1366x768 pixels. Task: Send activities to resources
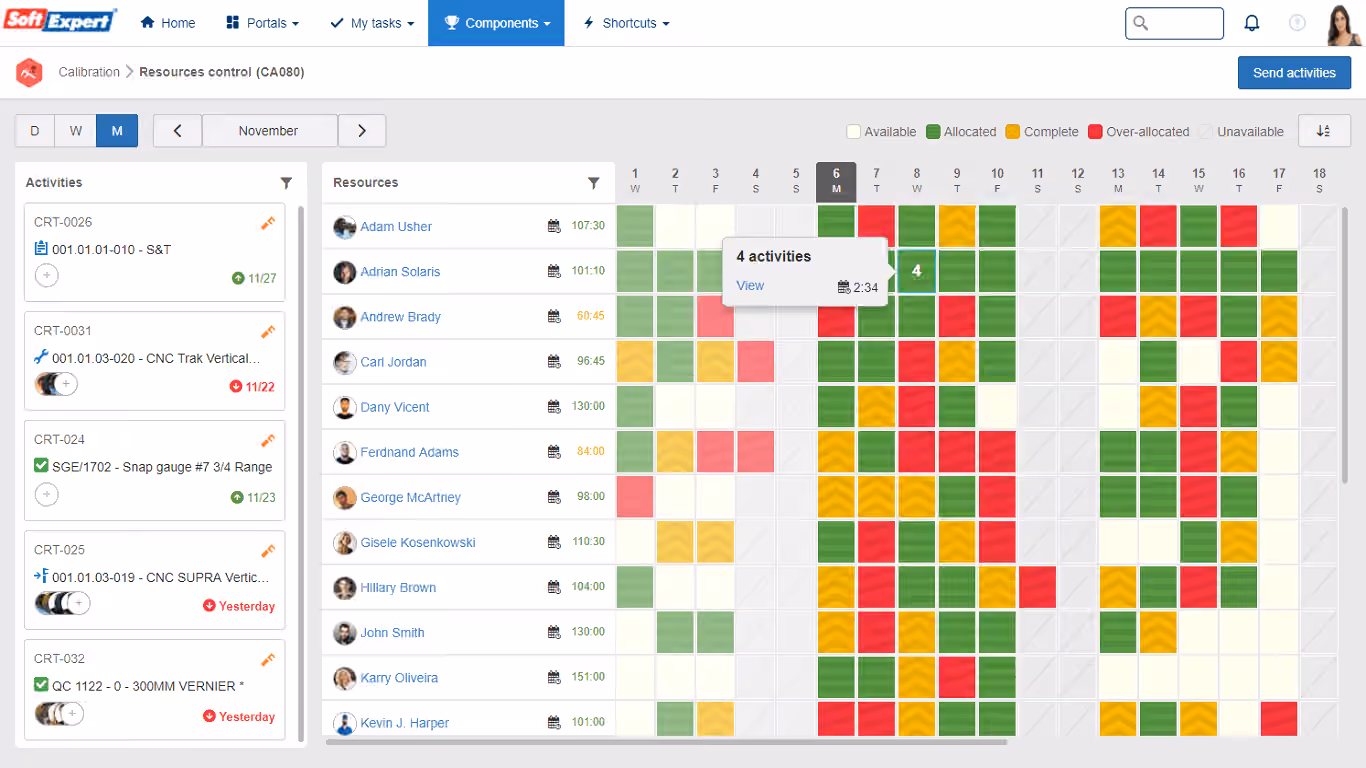pos(1294,73)
